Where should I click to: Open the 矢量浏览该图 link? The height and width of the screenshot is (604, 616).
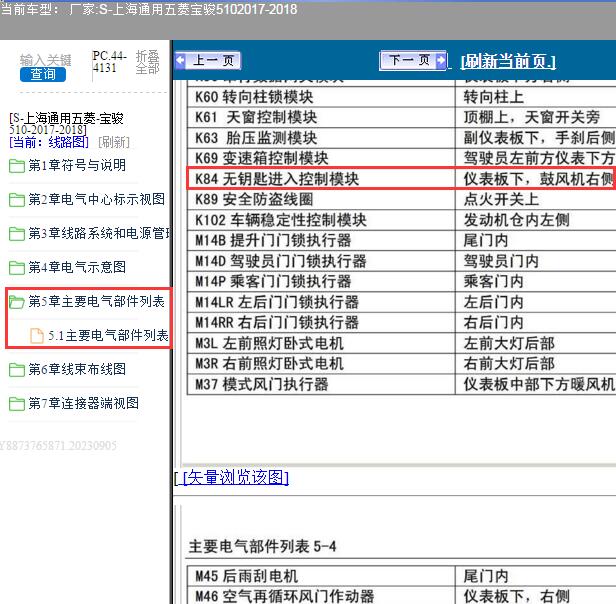pos(236,477)
